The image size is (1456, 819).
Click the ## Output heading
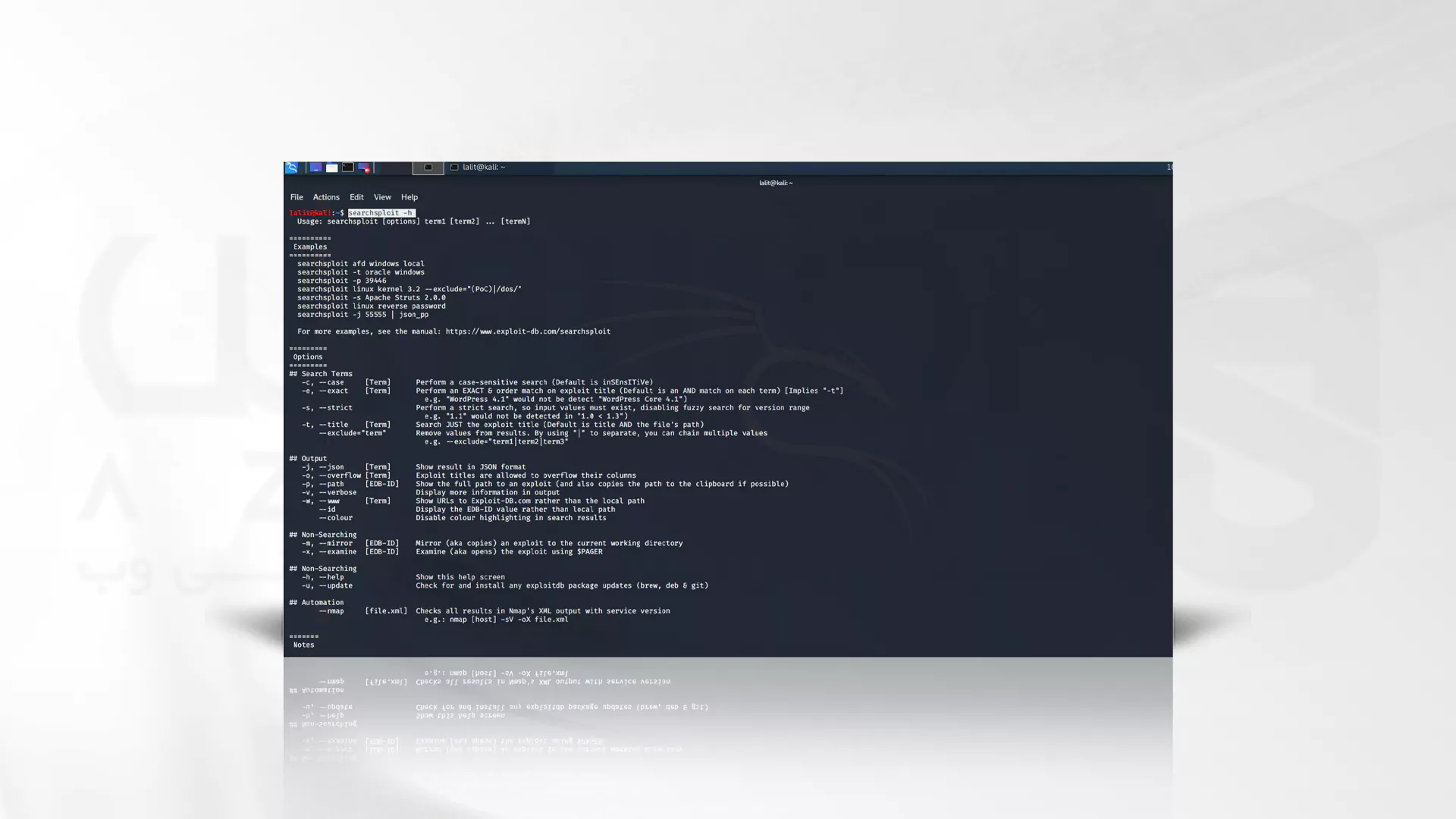308,459
